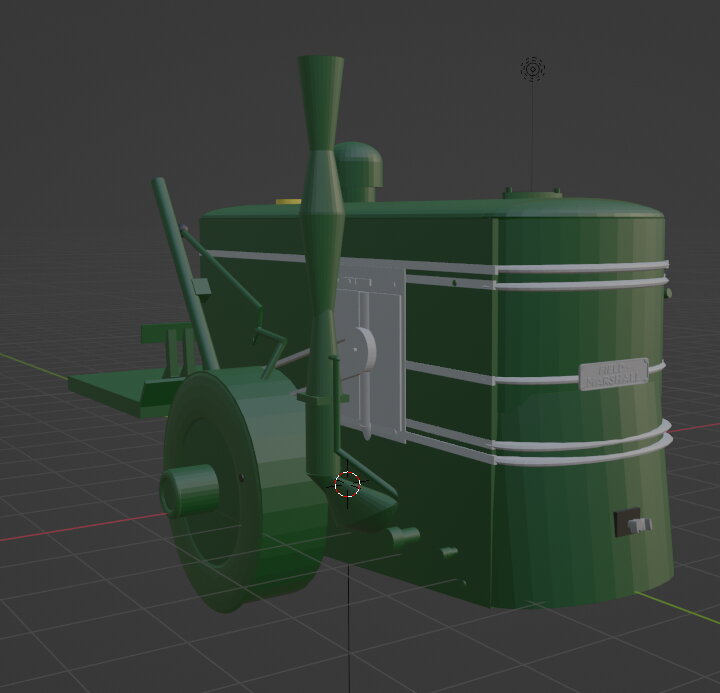This screenshot has height=693, width=720.
Task: Click the red-white 3D cursor
Action: pyautogui.click(x=348, y=485)
